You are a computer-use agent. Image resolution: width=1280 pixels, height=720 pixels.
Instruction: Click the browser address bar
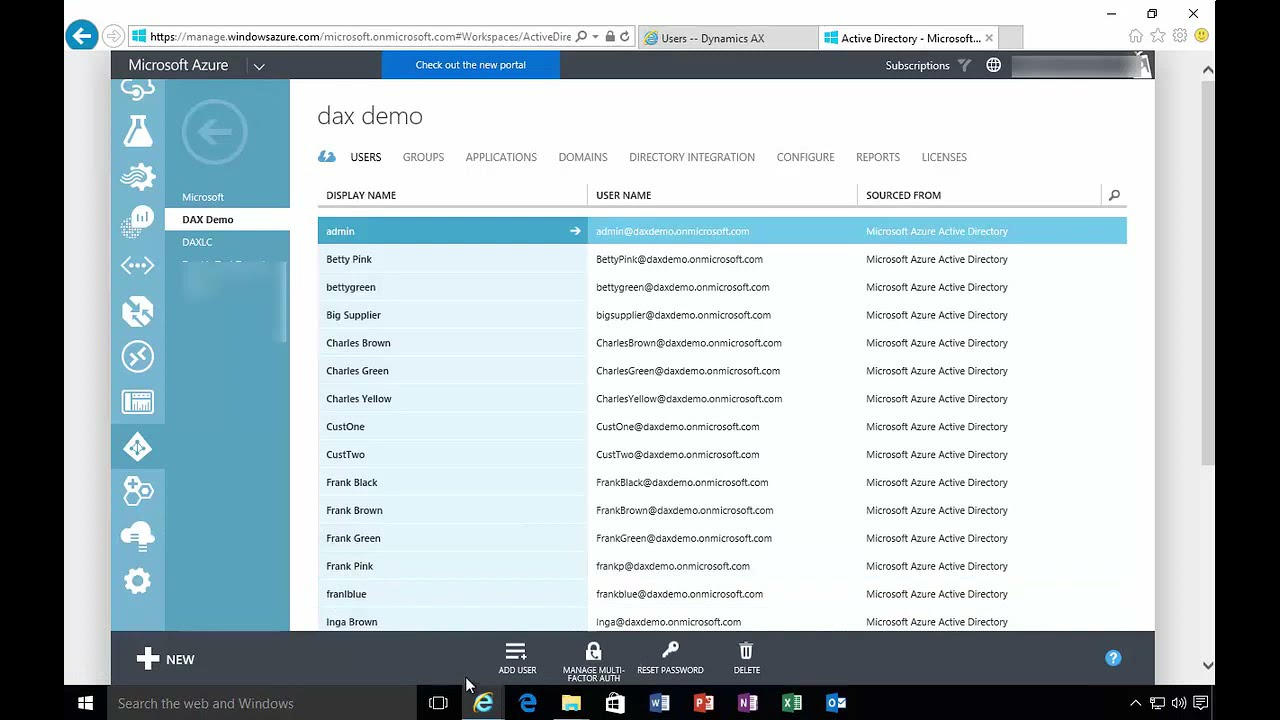point(360,37)
